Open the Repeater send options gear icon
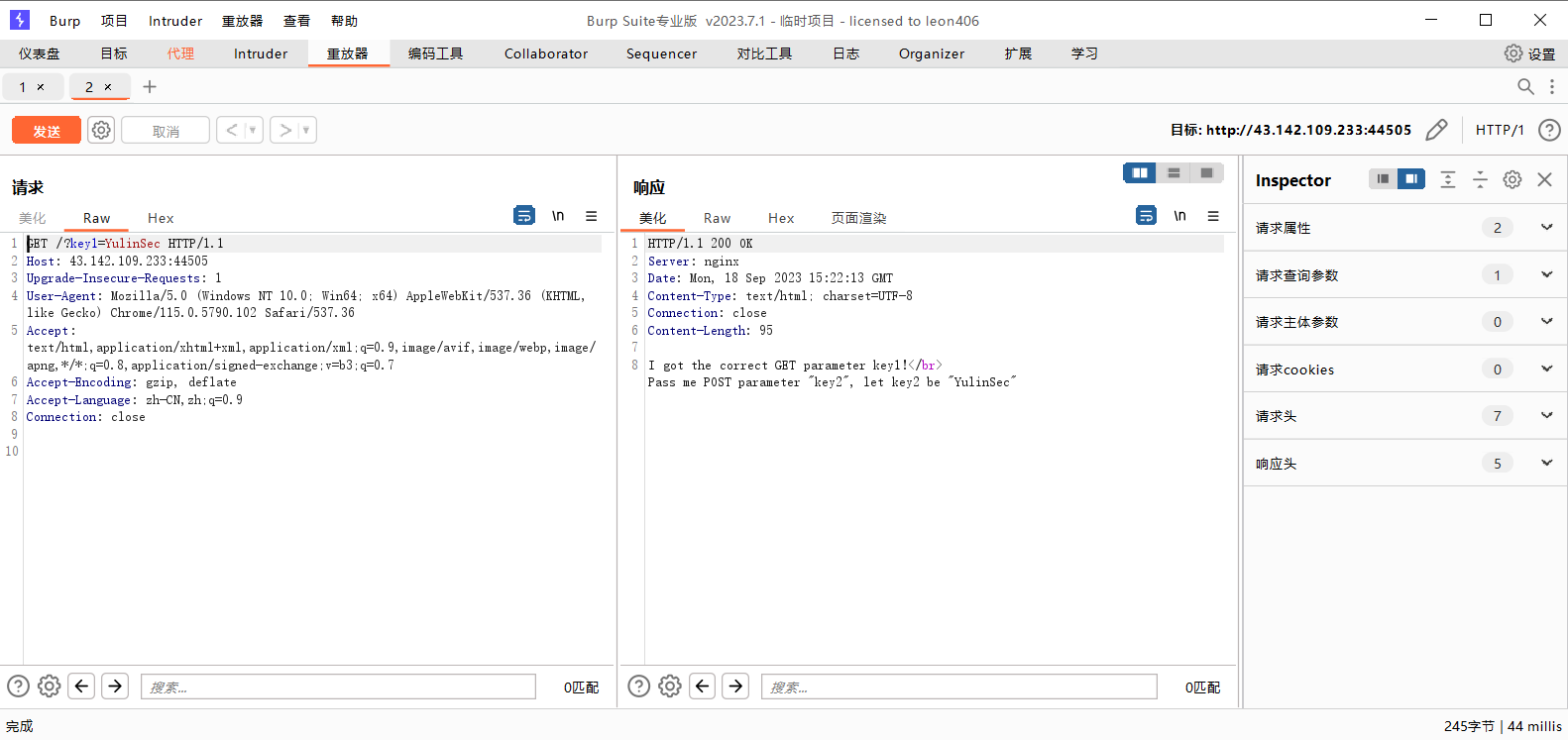This screenshot has width=1568, height=740. 101,130
